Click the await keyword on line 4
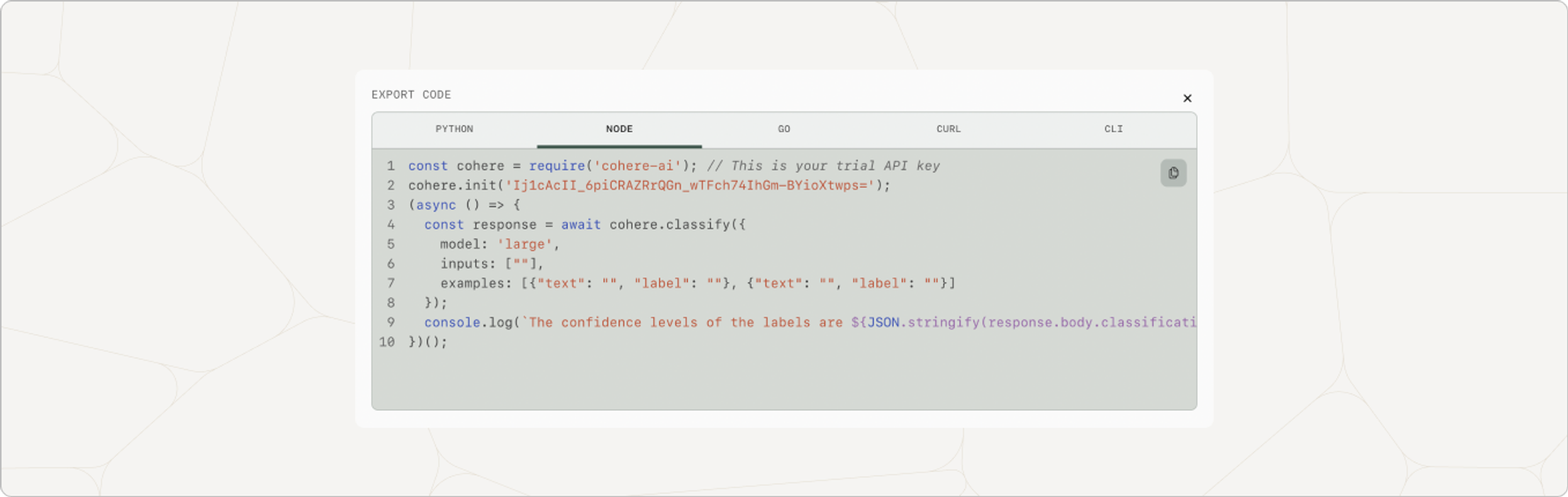1568x497 pixels. 581,225
